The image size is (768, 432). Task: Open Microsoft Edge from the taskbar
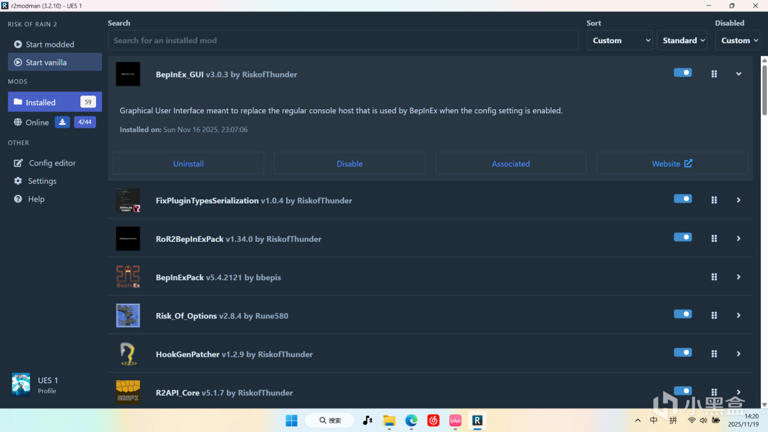pos(411,420)
